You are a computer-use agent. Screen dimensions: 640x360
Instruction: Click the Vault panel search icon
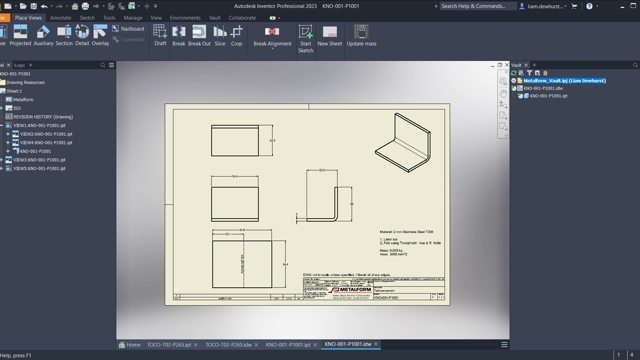pyautogui.click(x=635, y=65)
